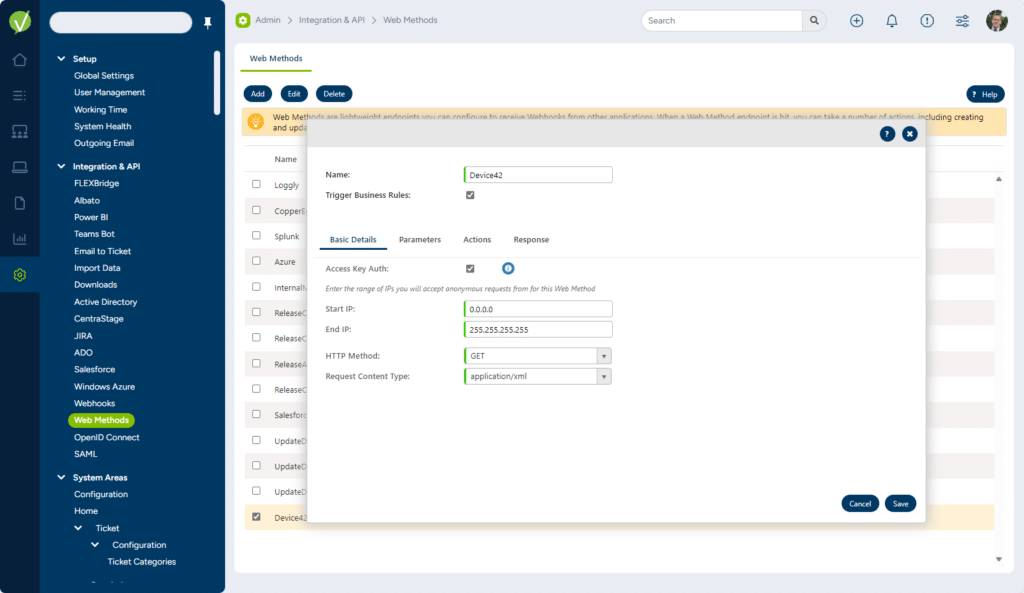Open the sliders settings icon in header

(x=962, y=21)
